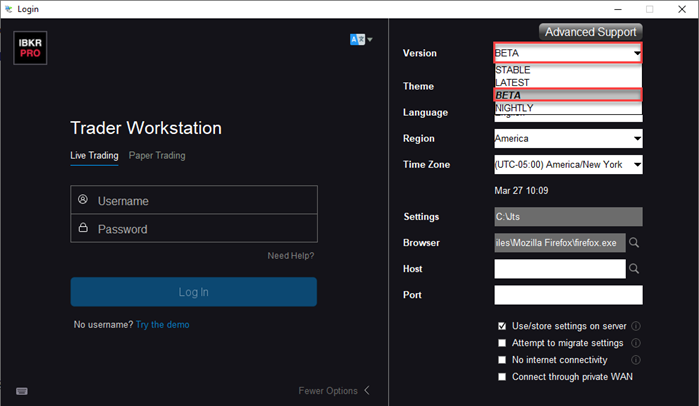
Task: Click info icon beside Use/store settings on server
Action: pyautogui.click(x=636, y=326)
